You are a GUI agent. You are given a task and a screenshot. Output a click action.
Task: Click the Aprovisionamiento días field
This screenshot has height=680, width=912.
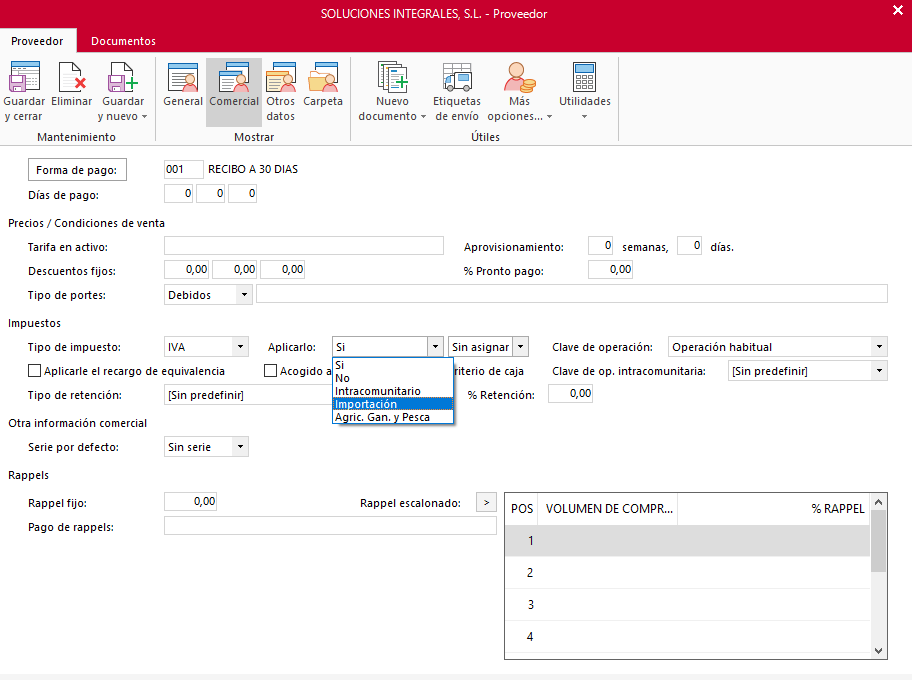(x=689, y=245)
